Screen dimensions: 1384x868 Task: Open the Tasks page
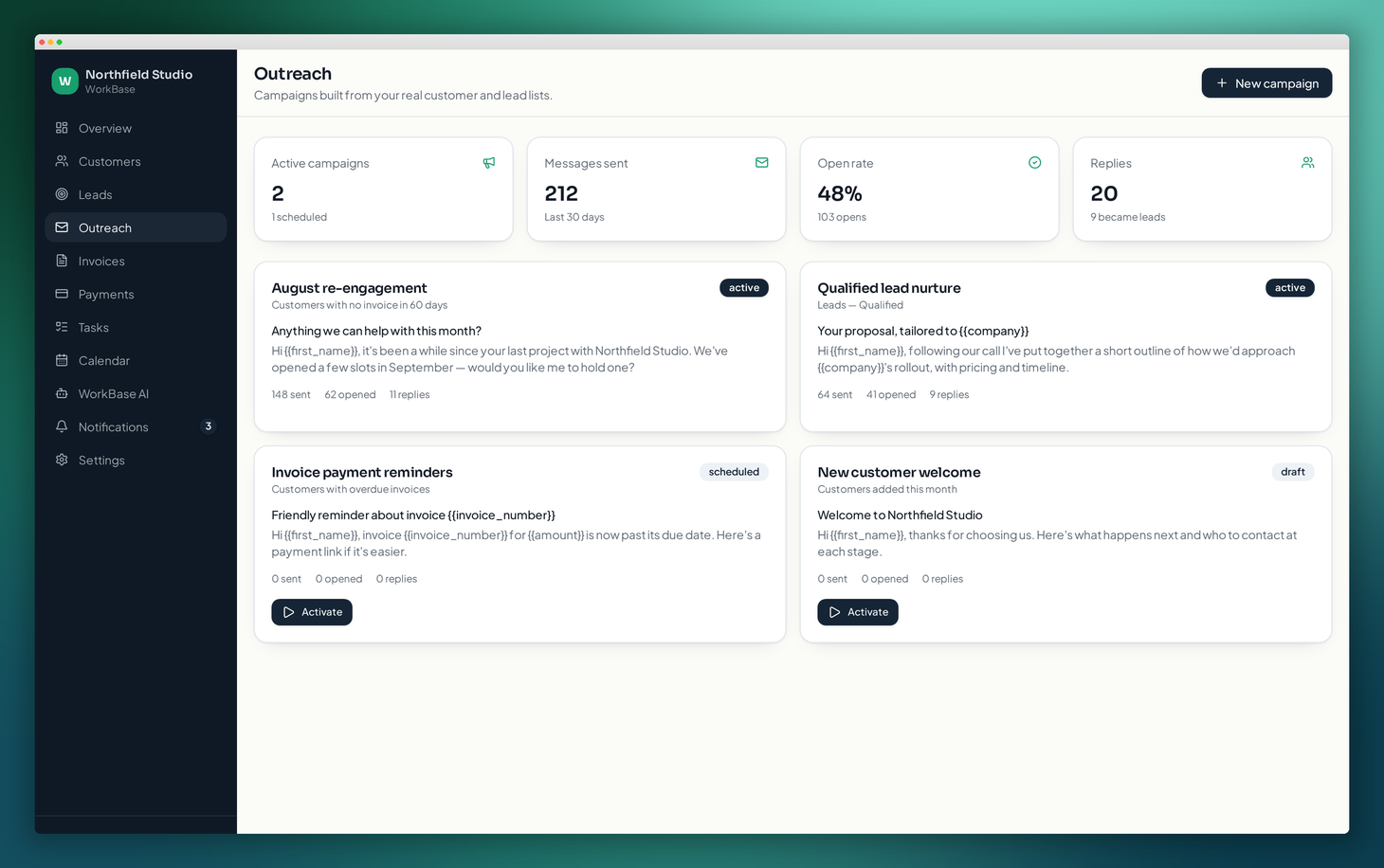click(x=136, y=327)
